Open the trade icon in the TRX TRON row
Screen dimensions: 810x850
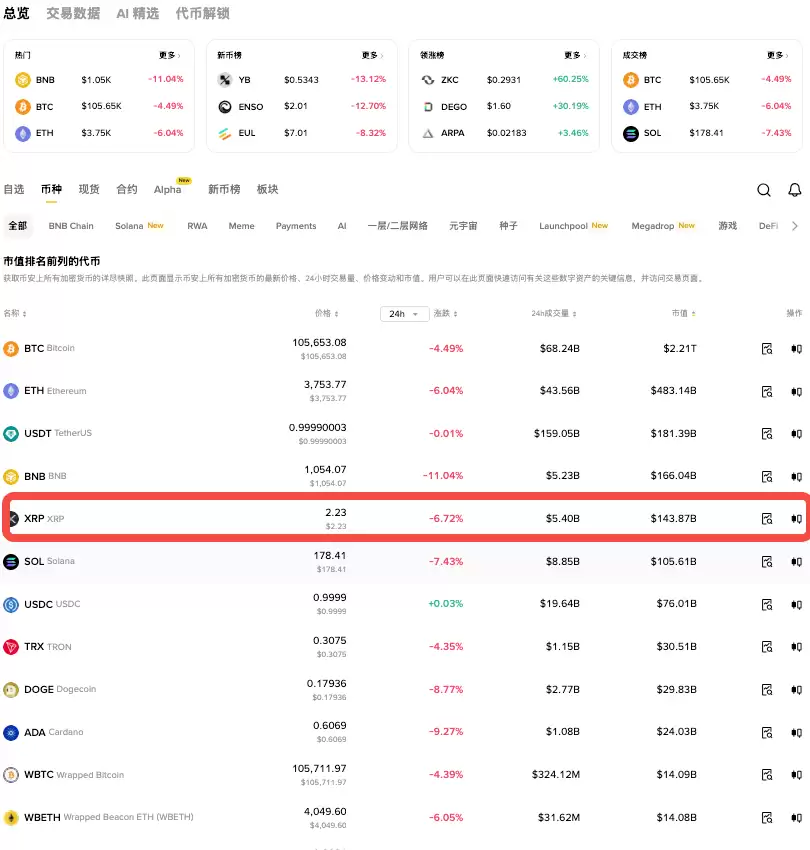point(796,647)
